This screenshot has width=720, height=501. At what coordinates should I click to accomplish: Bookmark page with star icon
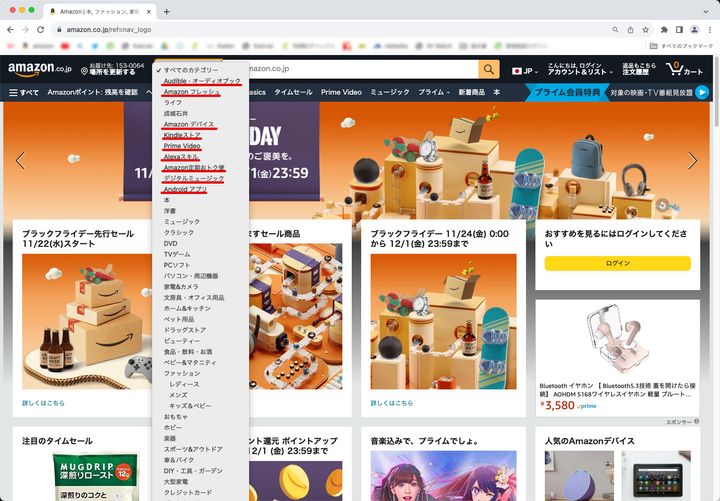646,30
